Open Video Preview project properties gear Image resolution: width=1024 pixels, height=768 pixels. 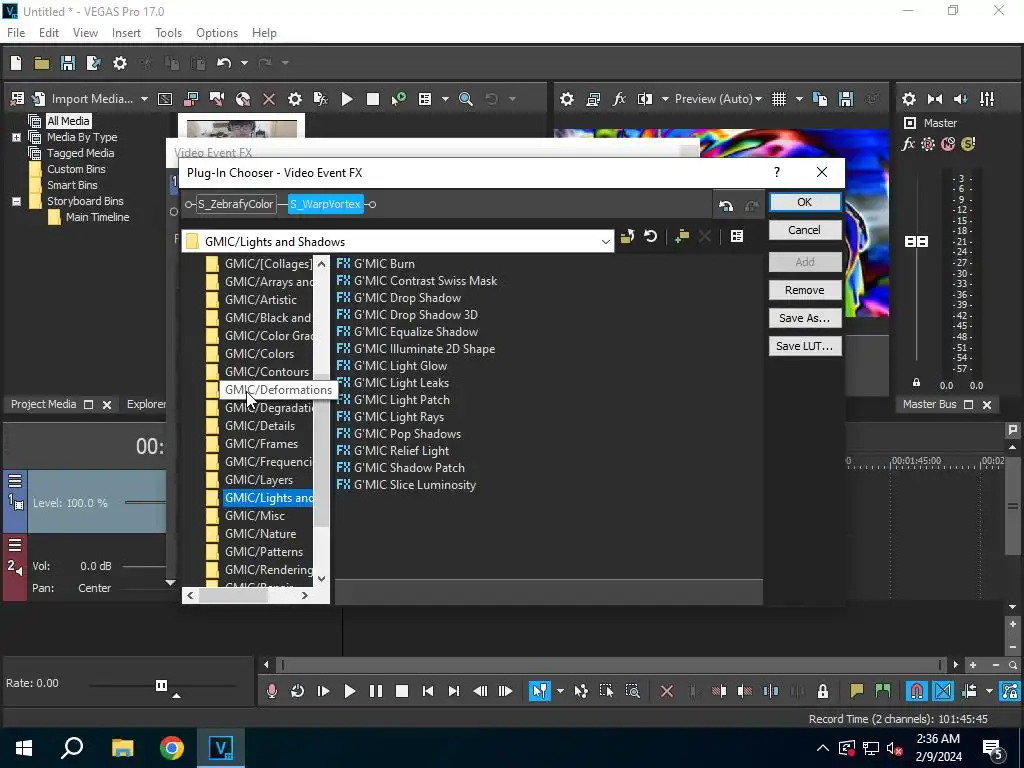[x=567, y=99]
